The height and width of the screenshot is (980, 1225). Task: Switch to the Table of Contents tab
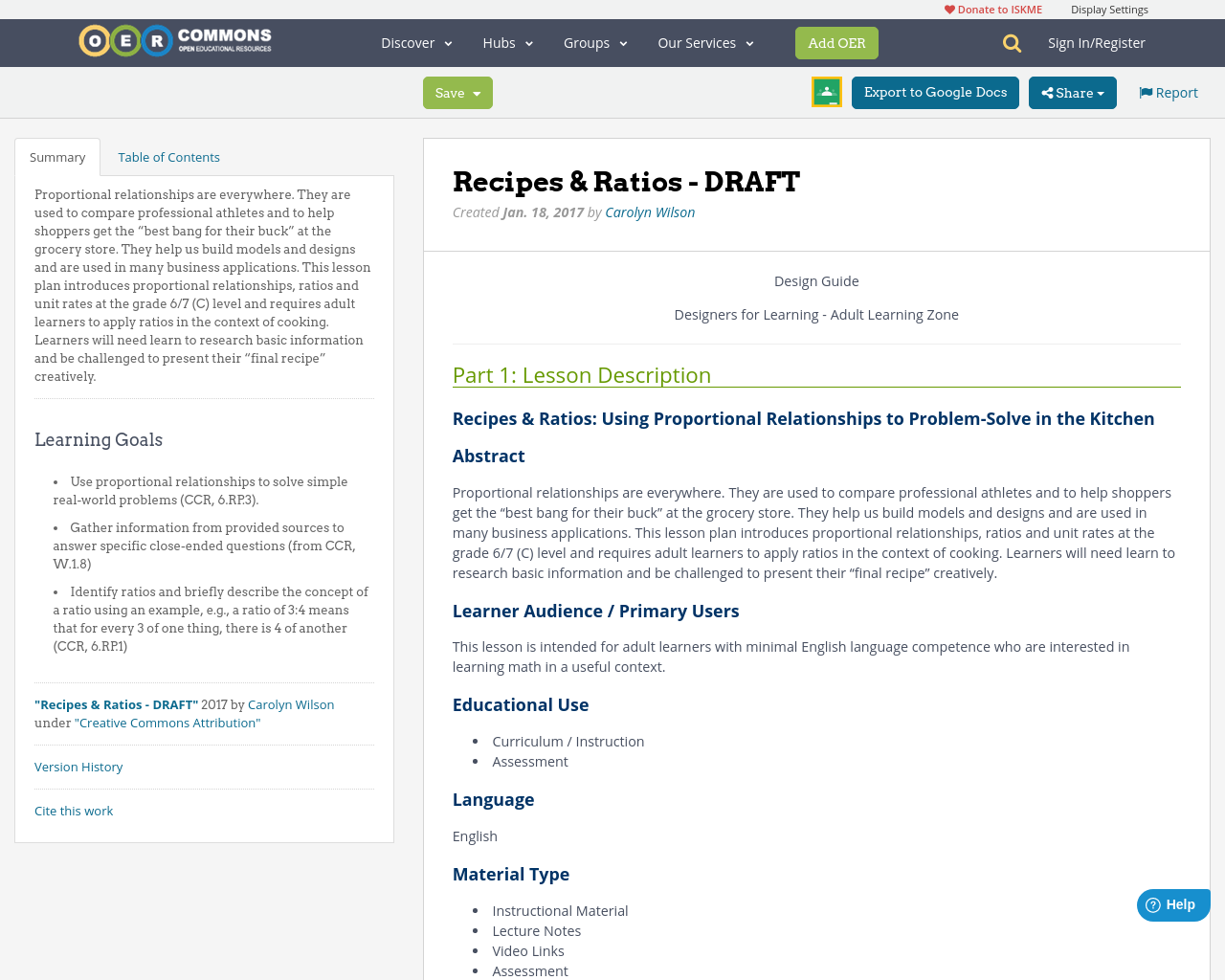pos(168,155)
